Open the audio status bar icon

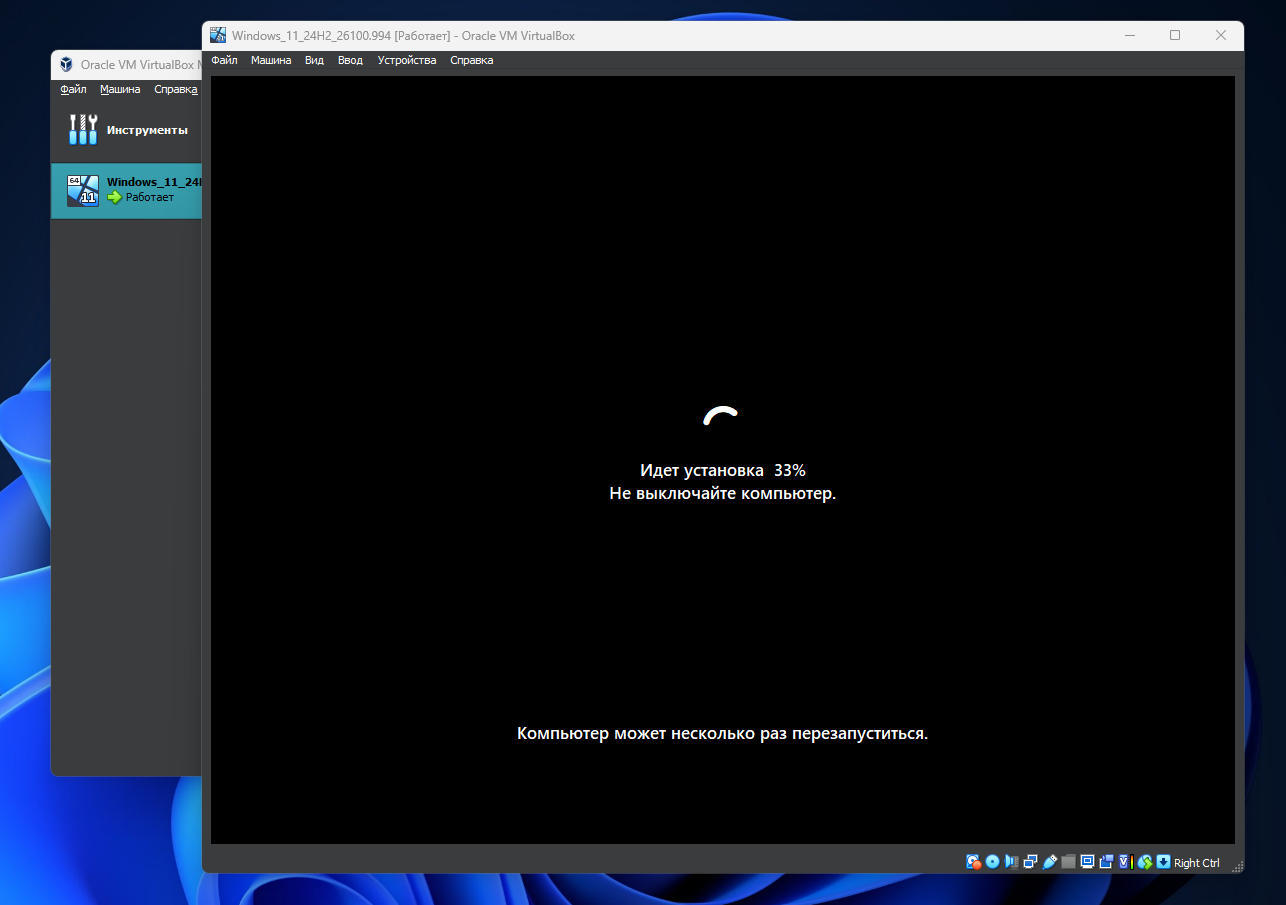[1011, 862]
